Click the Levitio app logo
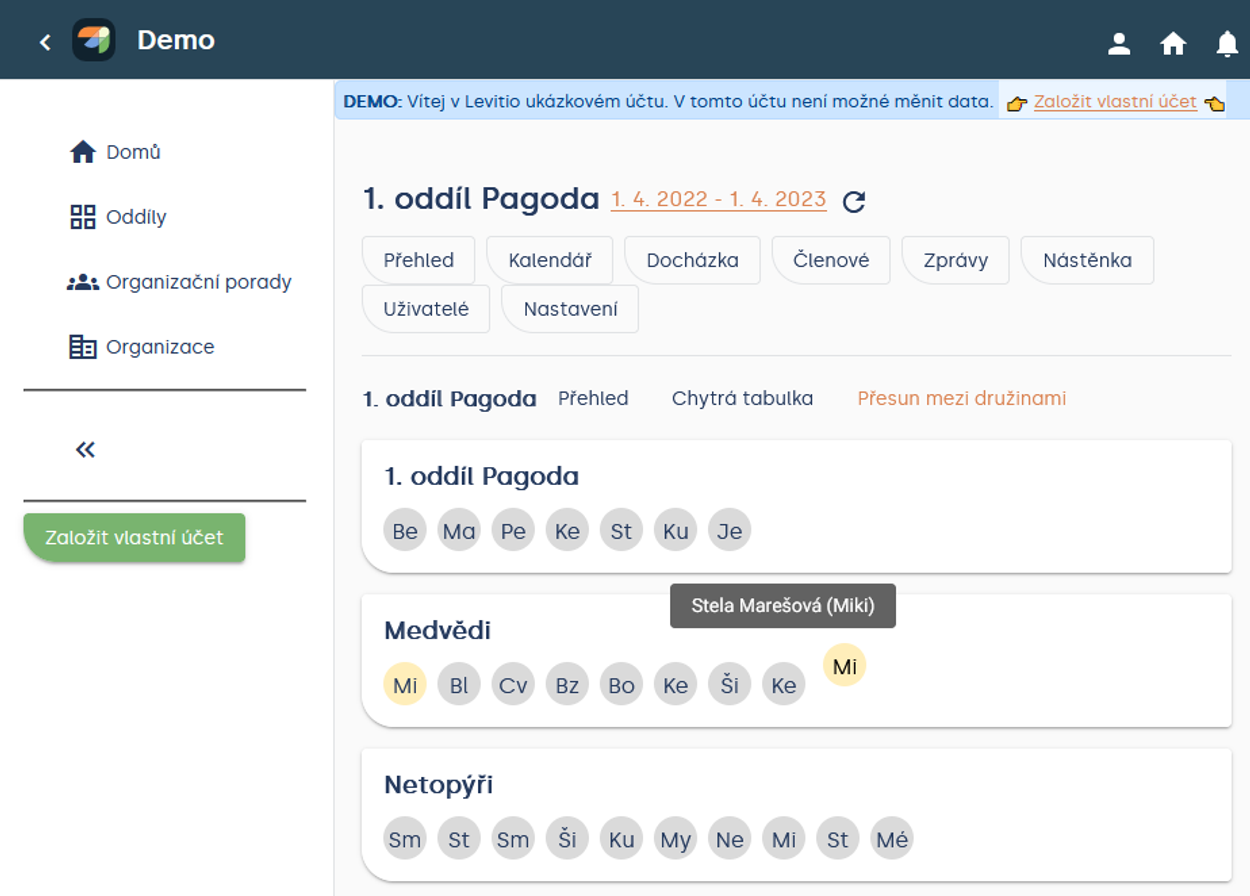Viewport: 1250px width, 896px height. [x=94, y=41]
